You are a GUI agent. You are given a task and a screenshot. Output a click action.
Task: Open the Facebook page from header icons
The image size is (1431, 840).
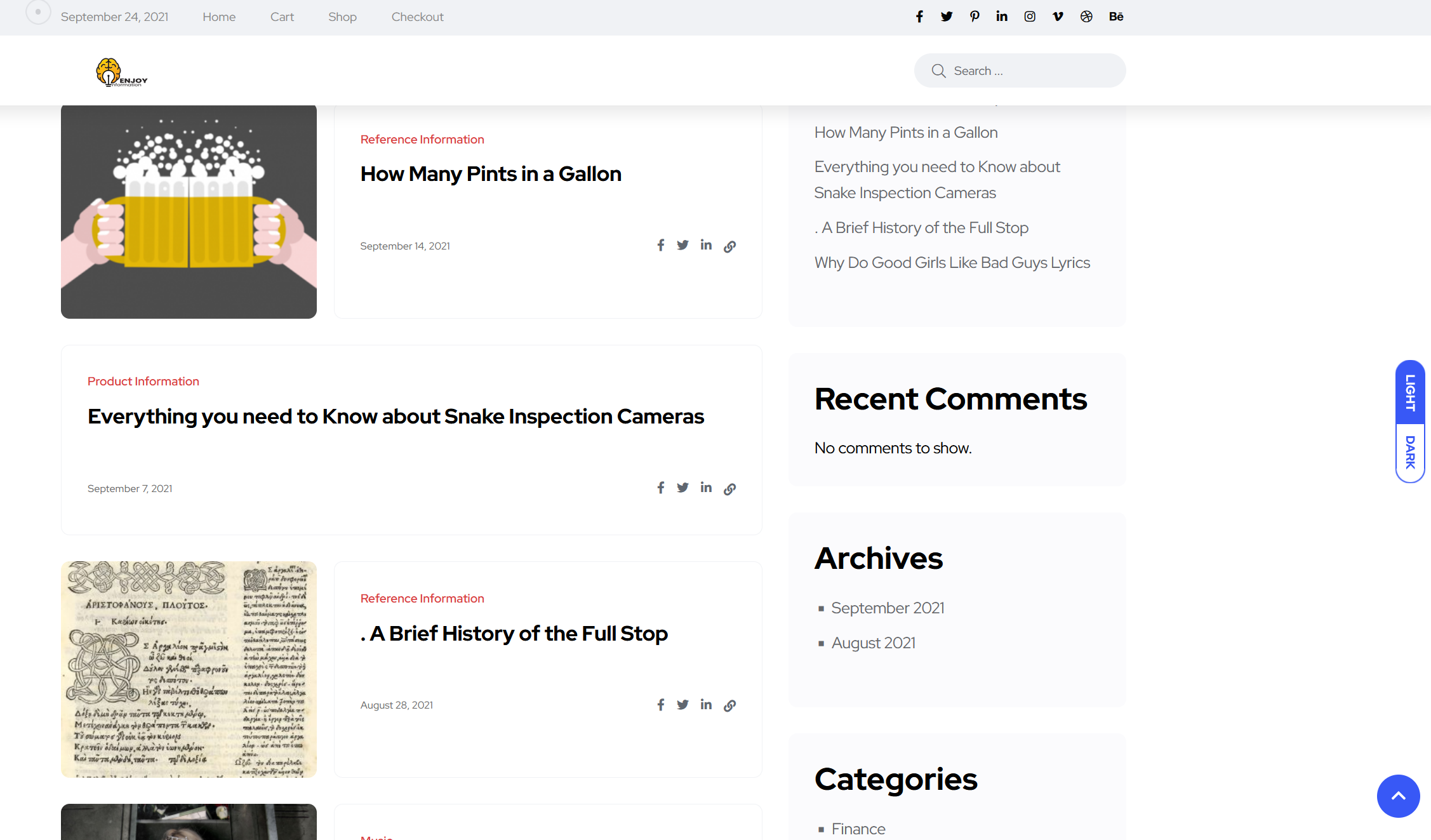tap(919, 17)
